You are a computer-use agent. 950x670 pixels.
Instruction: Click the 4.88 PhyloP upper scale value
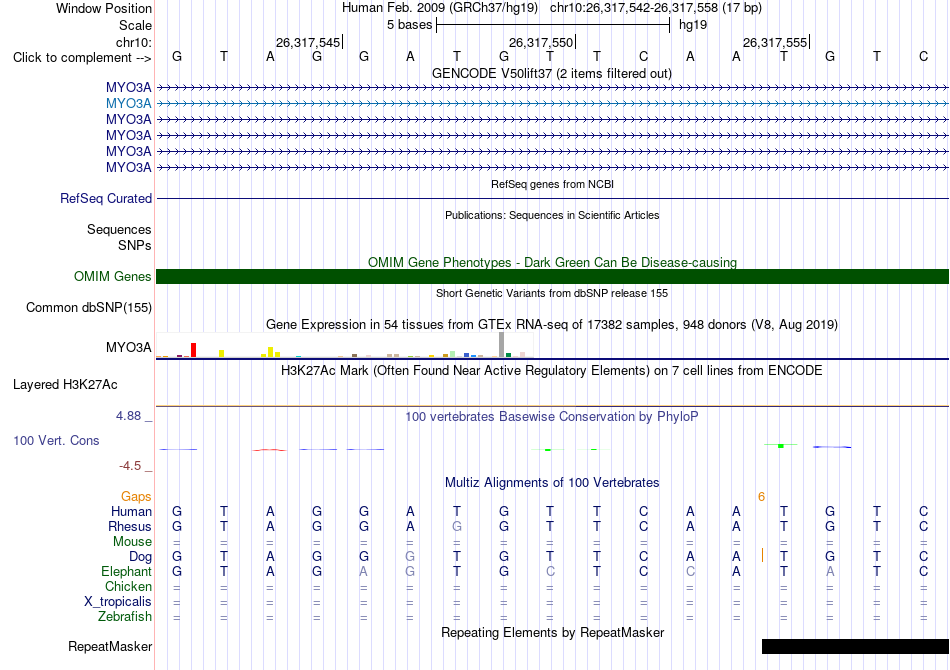pos(128,416)
